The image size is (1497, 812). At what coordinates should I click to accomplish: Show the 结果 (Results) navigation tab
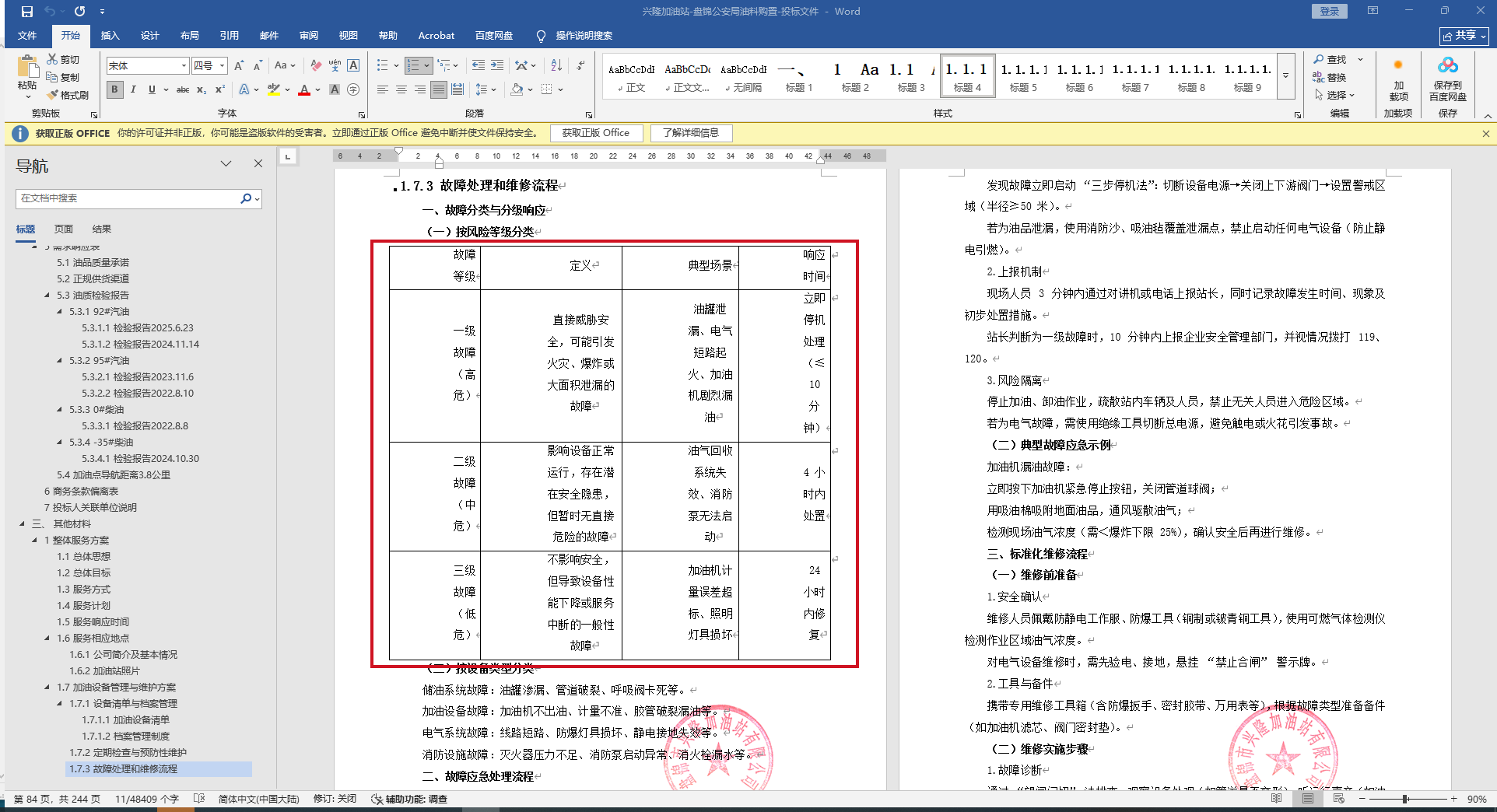[102, 229]
